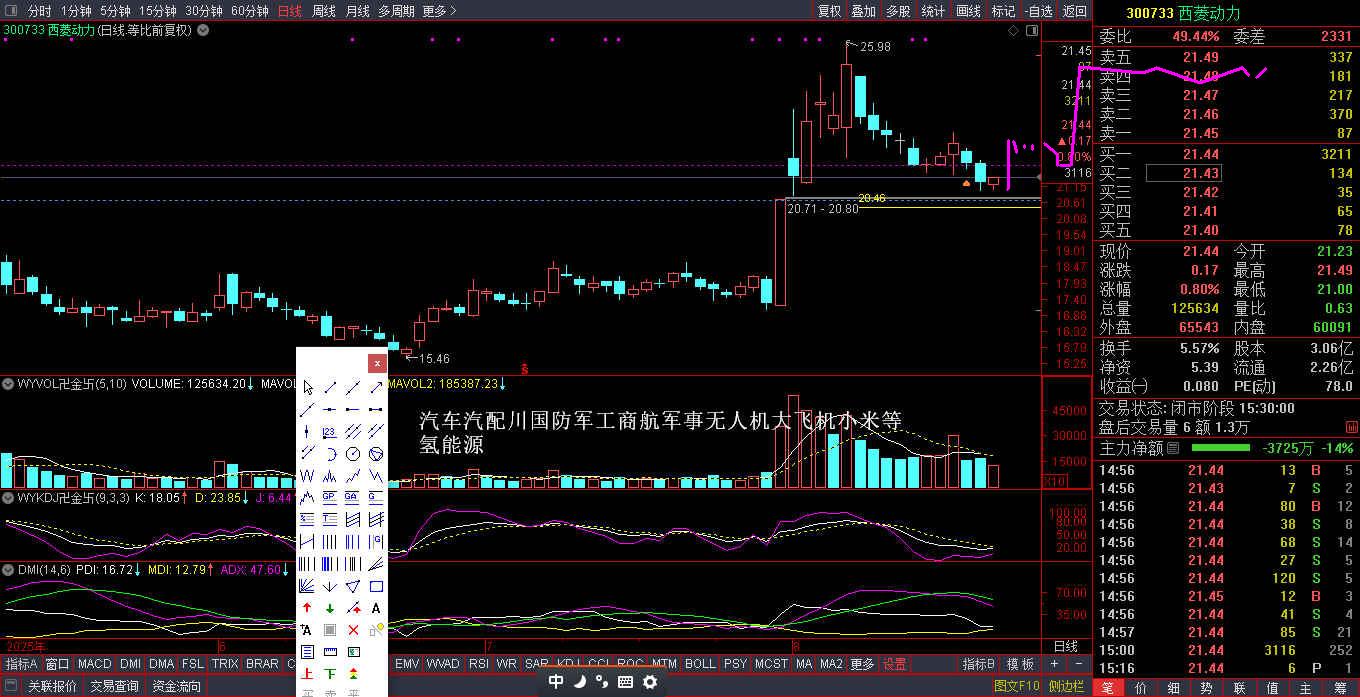Viewport: 1360px width, 697px height.
Task: Switch to the 周线 weekly chart
Action: [324, 11]
